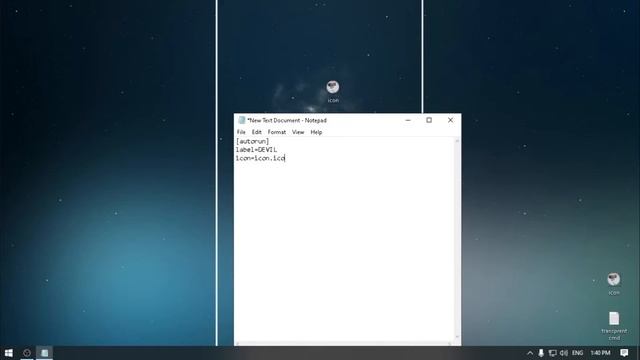Select the icon file above the transparent cmd file
The height and width of the screenshot is (360, 640).
613,284
